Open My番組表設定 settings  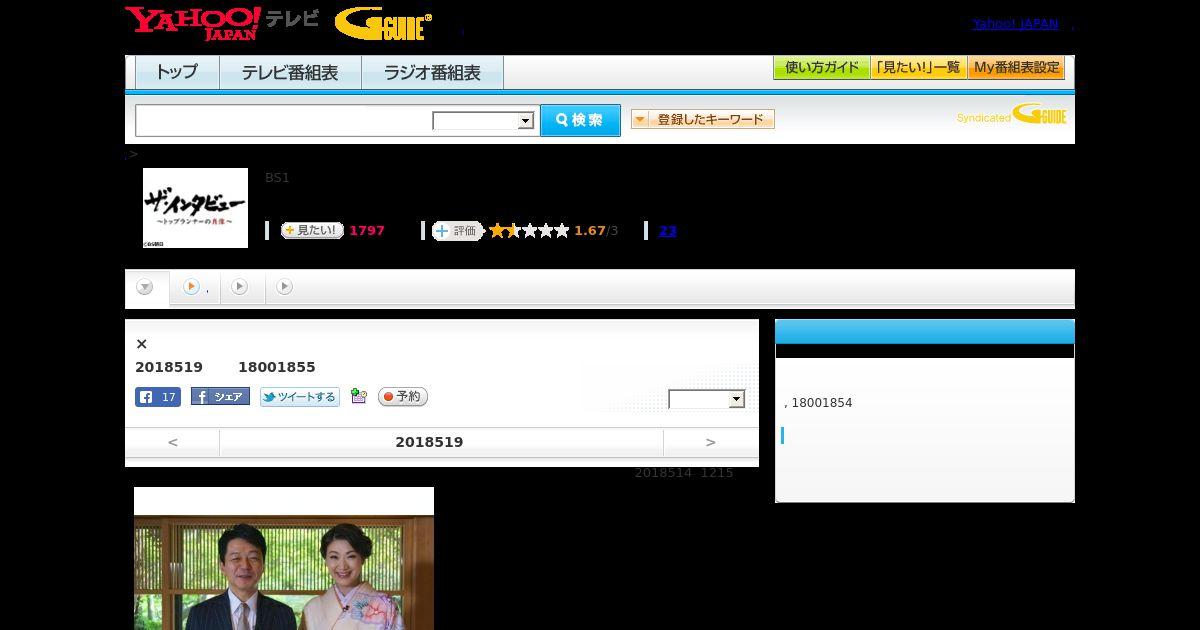click(x=1016, y=68)
